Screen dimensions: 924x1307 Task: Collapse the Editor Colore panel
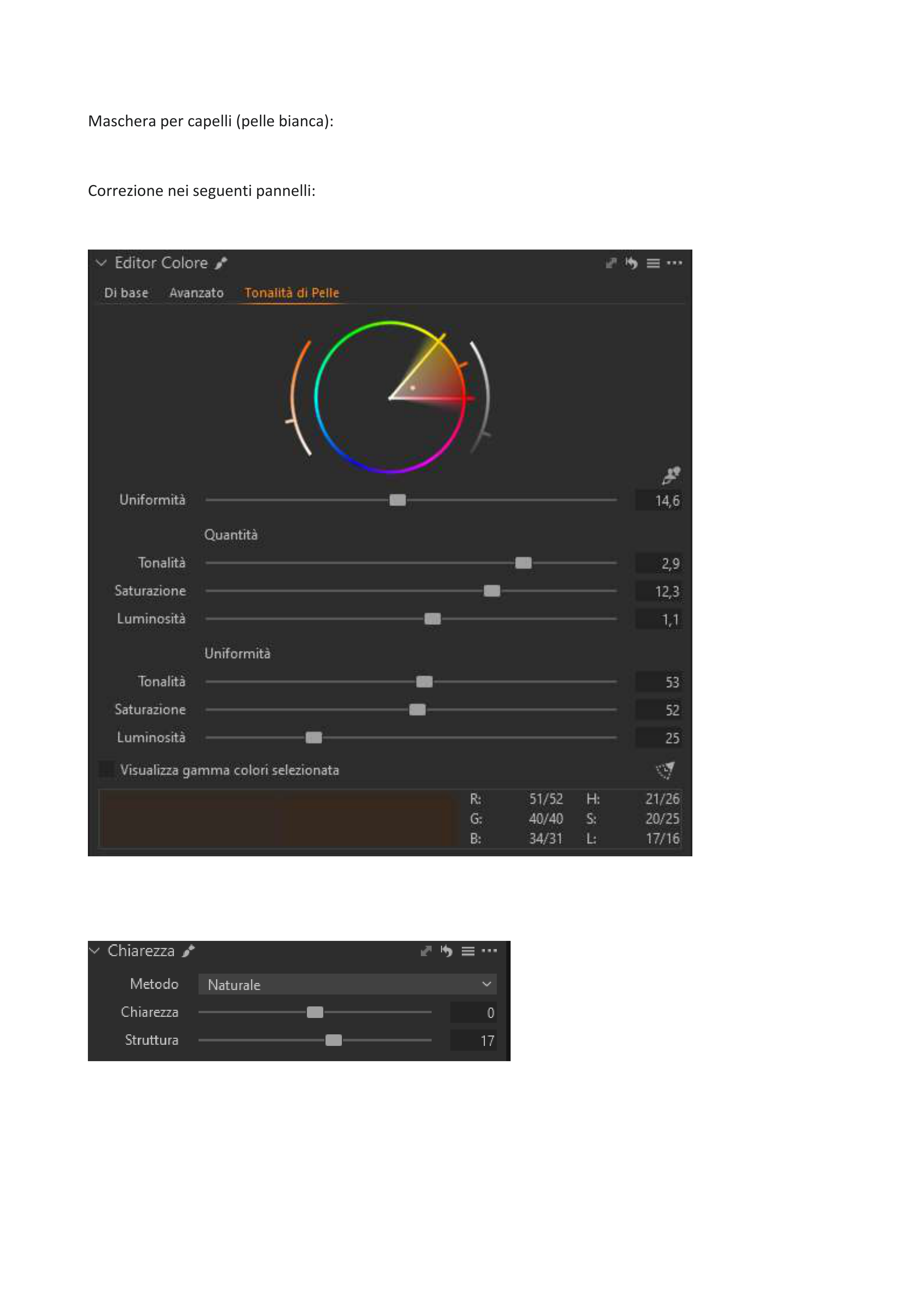tap(101, 263)
